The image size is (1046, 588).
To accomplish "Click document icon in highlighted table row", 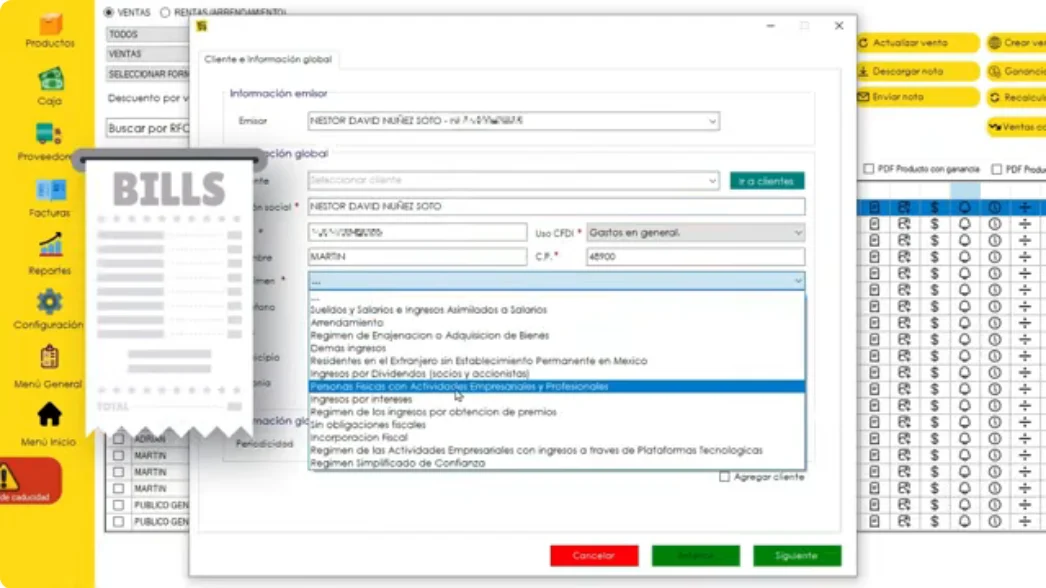I will (874, 208).
